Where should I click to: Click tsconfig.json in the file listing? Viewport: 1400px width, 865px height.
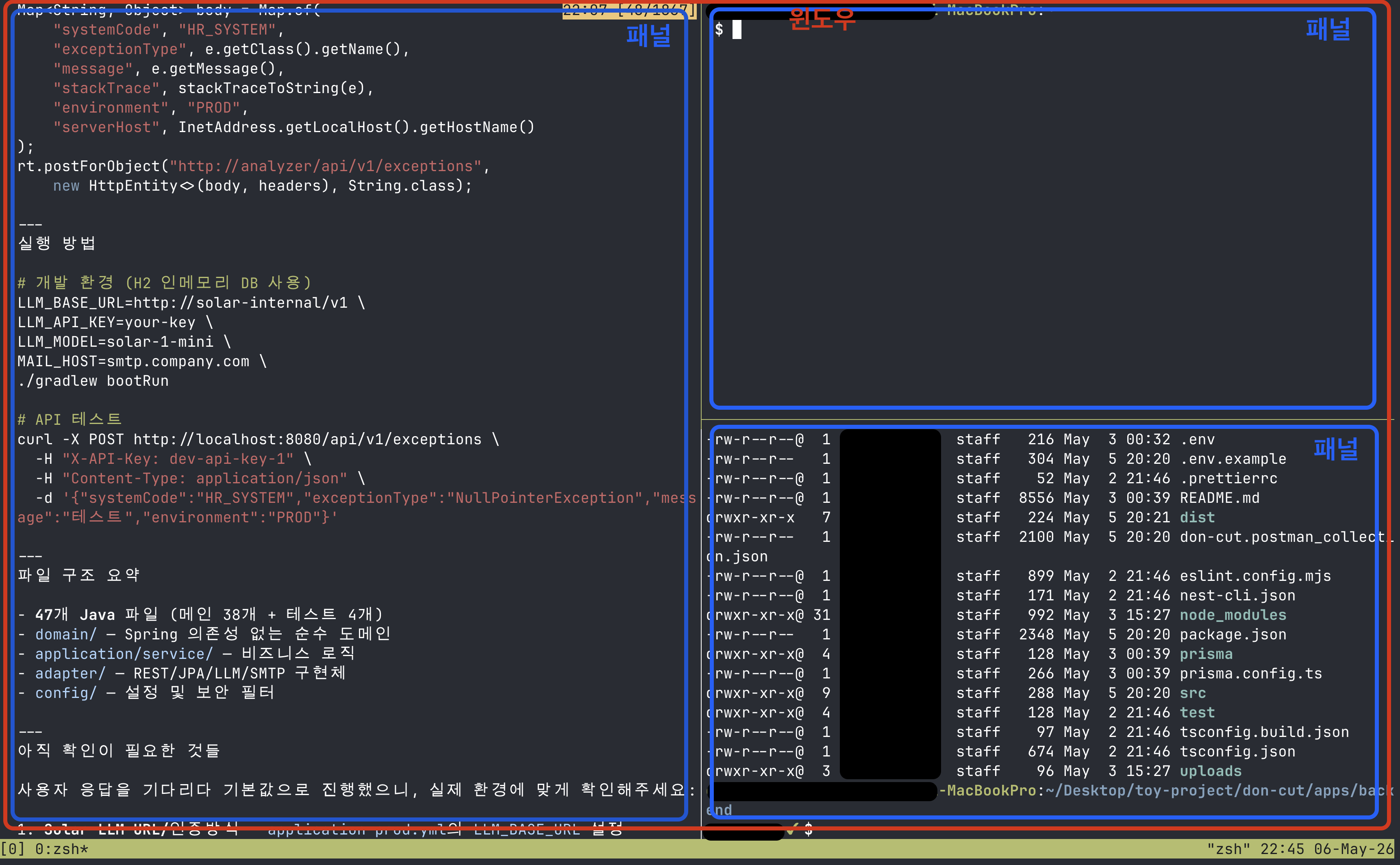(1237, 751)
